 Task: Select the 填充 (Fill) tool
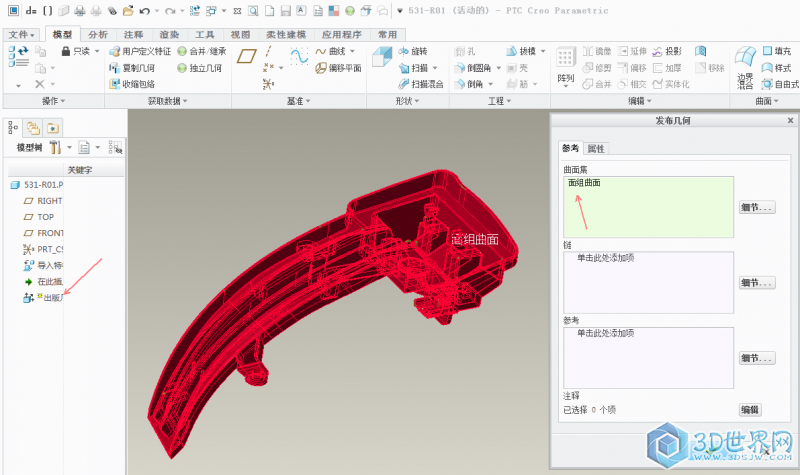[778, 51]
